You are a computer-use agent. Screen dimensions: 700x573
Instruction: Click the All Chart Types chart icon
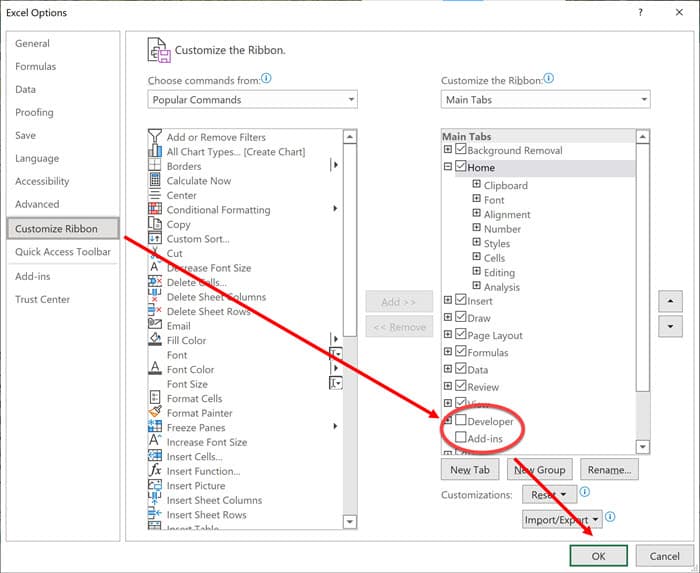(x=155, y=151)
